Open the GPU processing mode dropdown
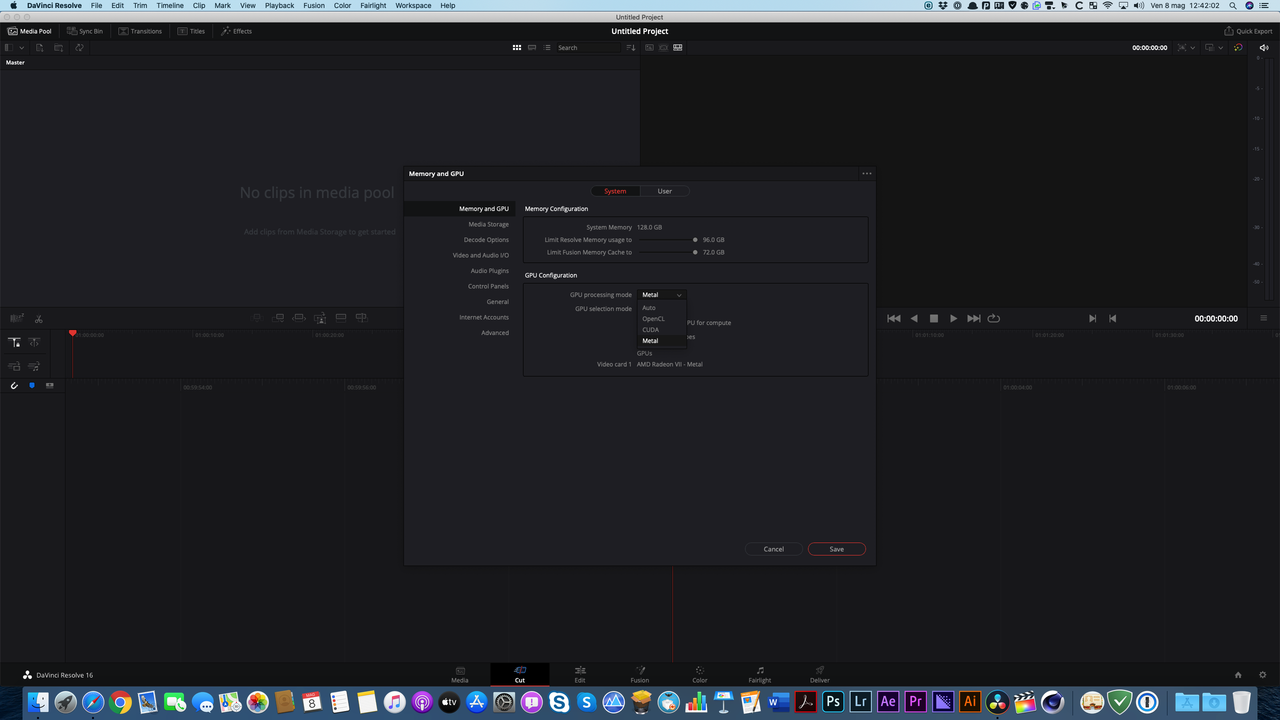 662,295
